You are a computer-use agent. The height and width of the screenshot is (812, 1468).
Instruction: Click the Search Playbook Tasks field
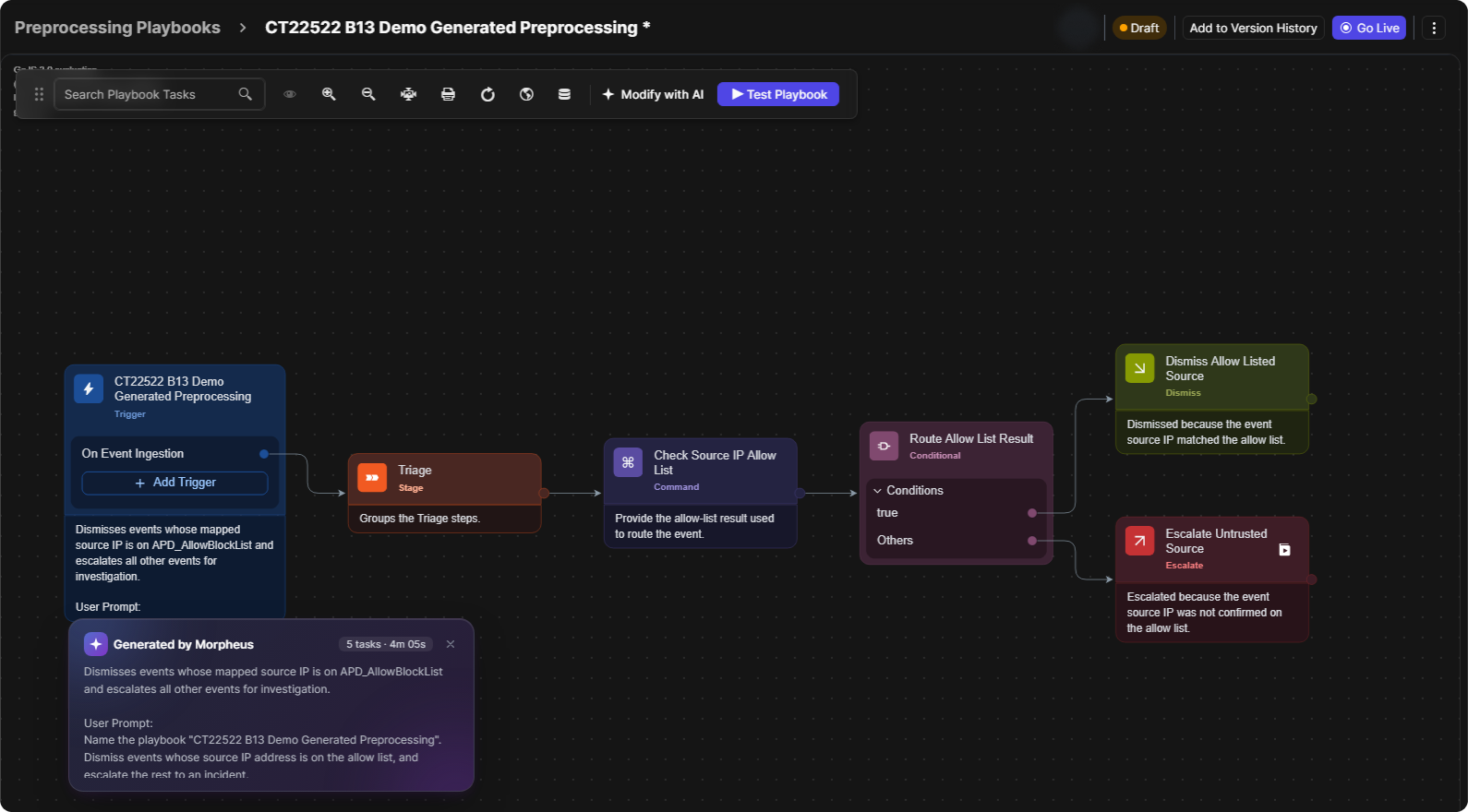coord(160,94)
